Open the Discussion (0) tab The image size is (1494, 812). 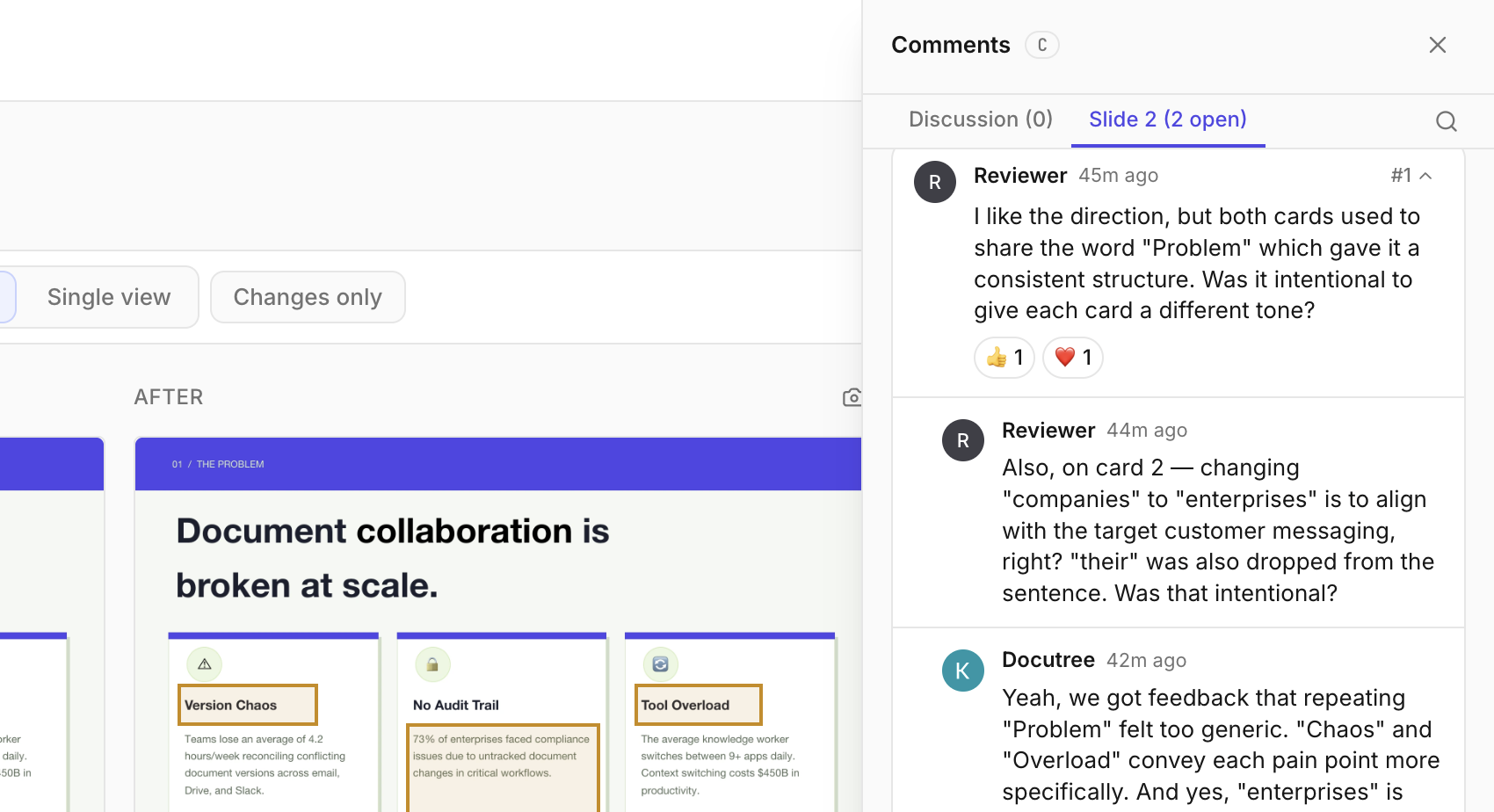point(980,120)
